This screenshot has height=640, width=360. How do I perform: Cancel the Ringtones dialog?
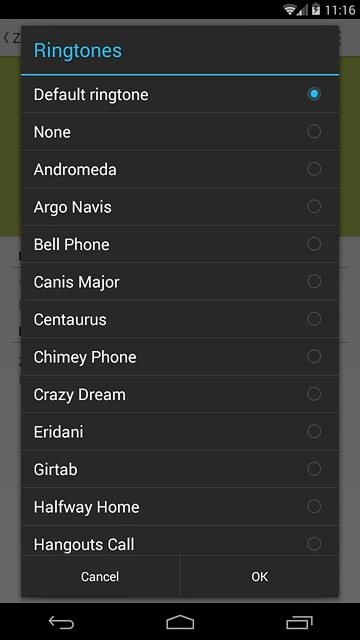pos(100,576)
